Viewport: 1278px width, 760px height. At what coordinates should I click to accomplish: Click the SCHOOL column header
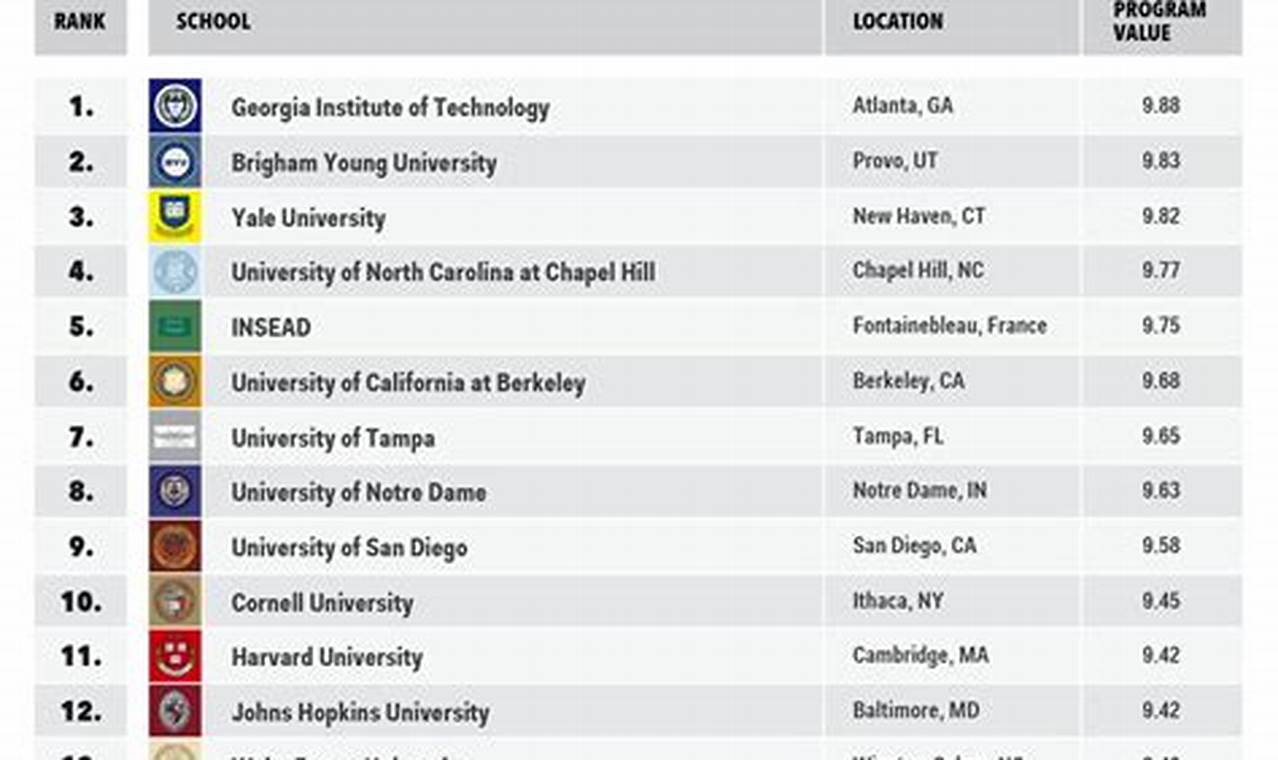click(213, 21)
